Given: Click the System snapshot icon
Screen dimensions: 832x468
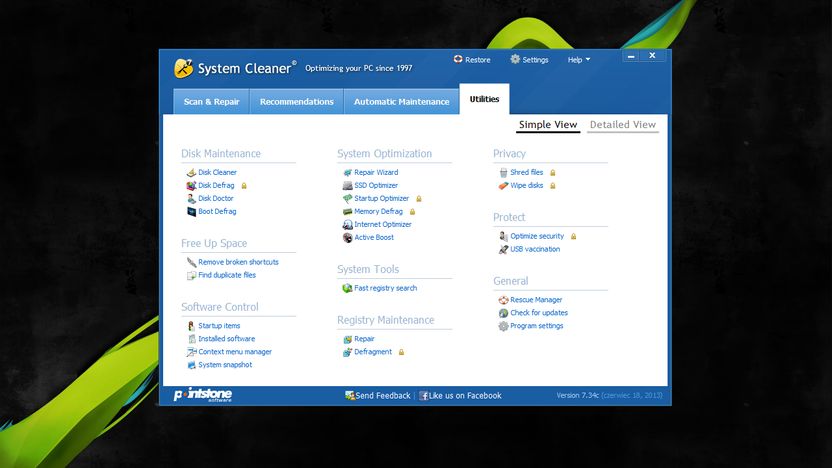Looking at the screenshot, I should point(192,365).
